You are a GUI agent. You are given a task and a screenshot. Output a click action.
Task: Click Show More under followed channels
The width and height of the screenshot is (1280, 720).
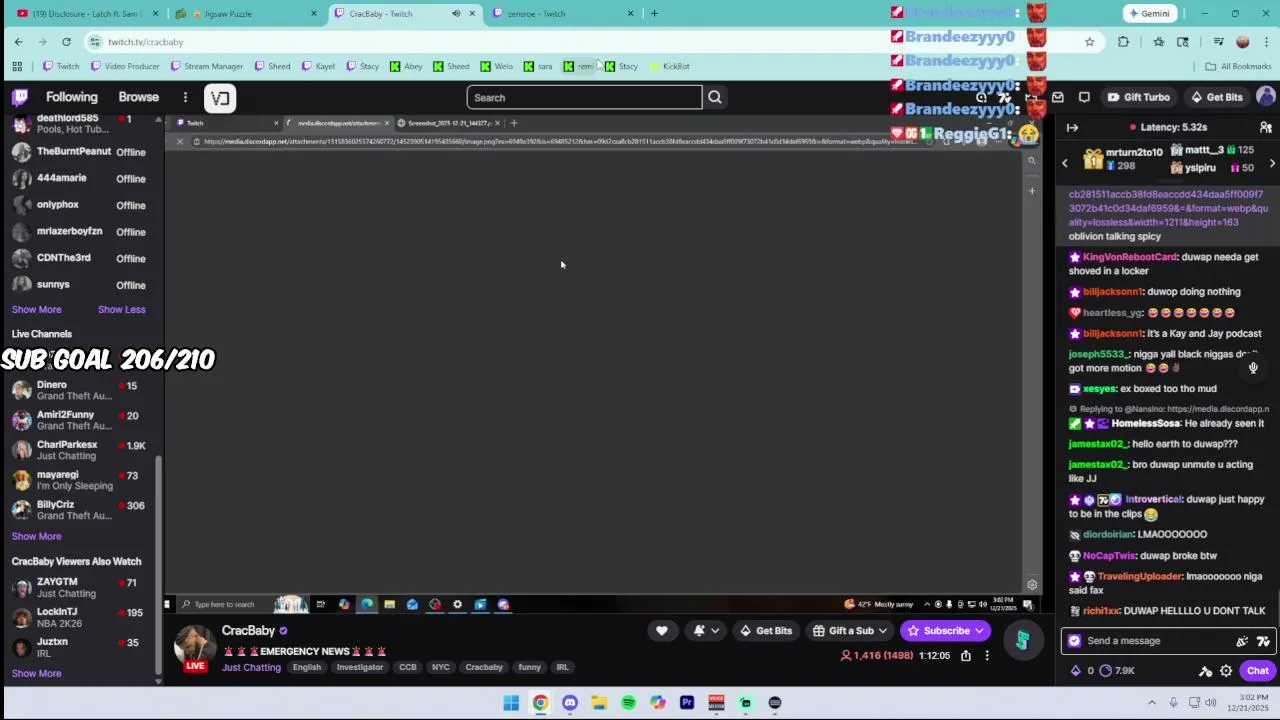36,309
